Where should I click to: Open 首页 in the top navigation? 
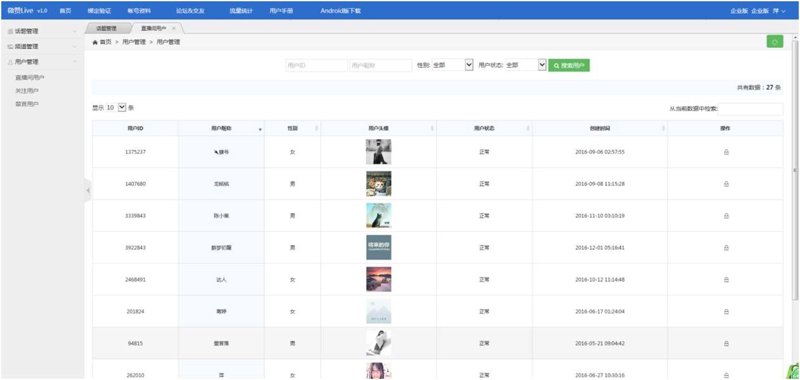[65, 11]
